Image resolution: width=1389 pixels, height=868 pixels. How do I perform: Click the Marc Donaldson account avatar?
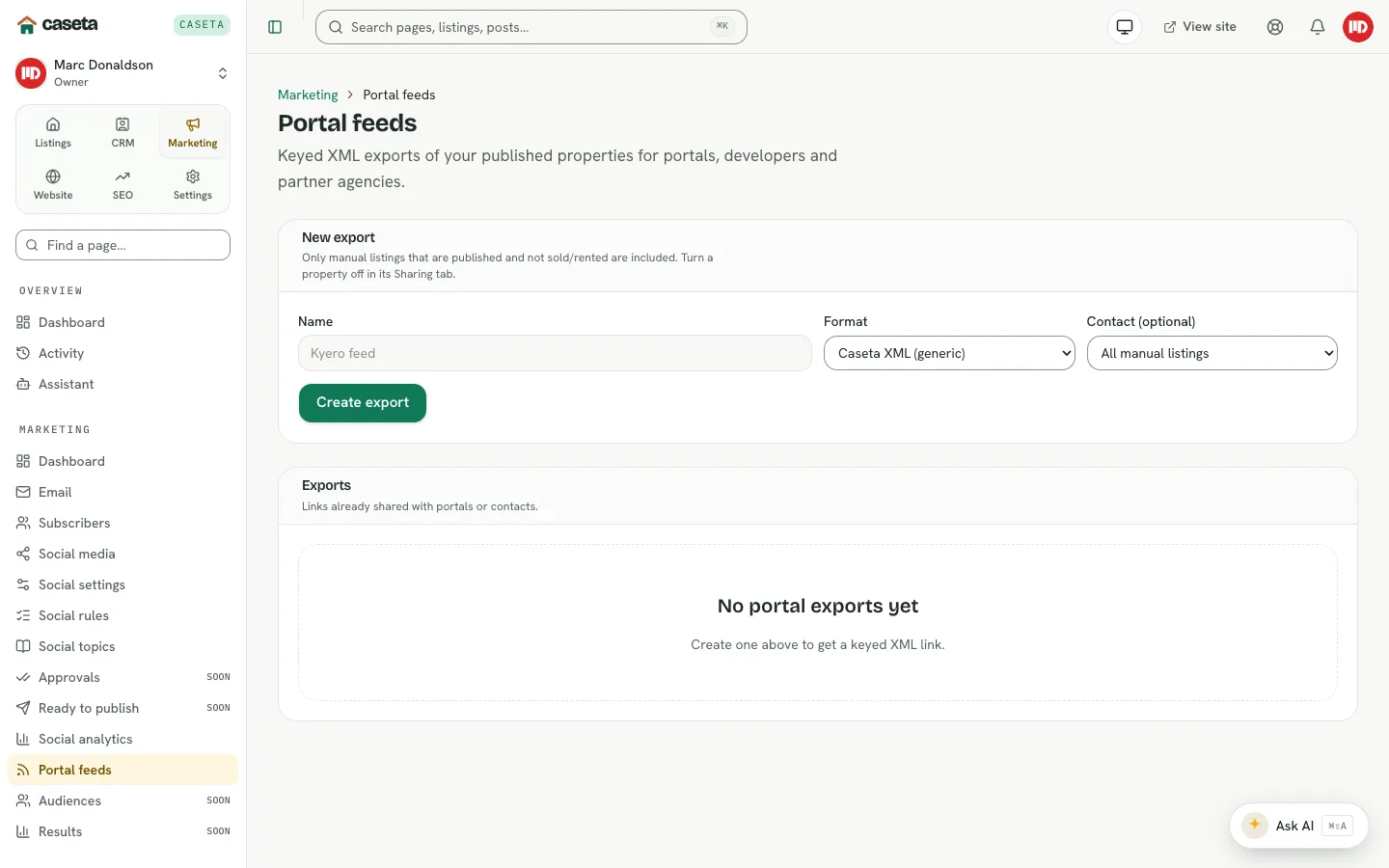click(x=31, y=73)
